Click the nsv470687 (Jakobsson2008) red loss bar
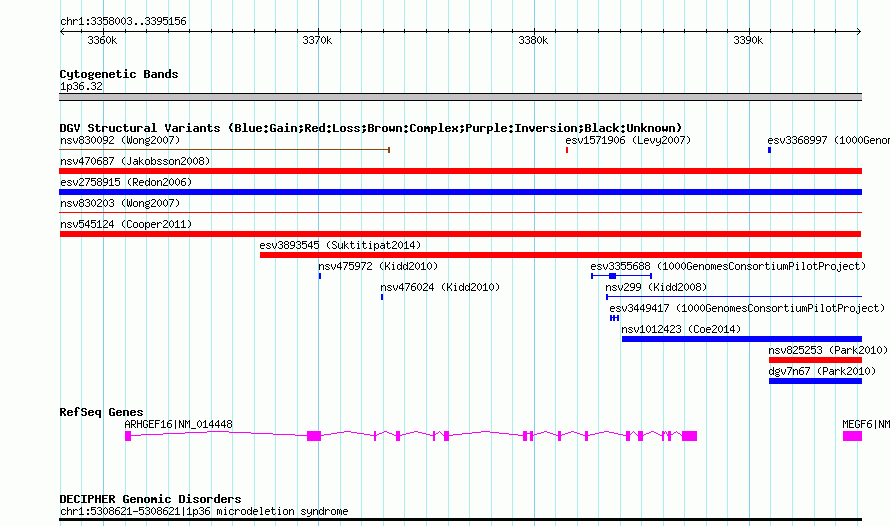The image size is (890, 526). pyautogui.click(x=460, y=171)
